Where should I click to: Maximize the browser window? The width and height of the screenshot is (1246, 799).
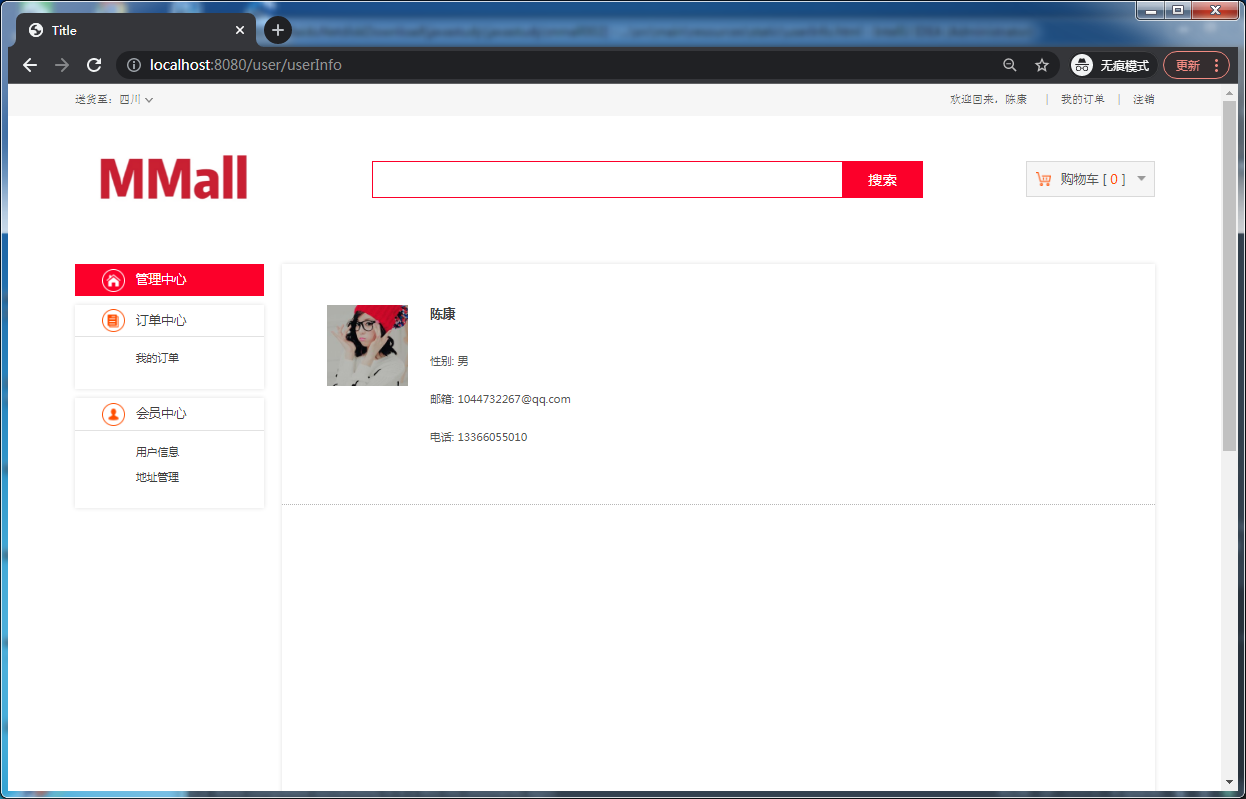pos(1178,10)
